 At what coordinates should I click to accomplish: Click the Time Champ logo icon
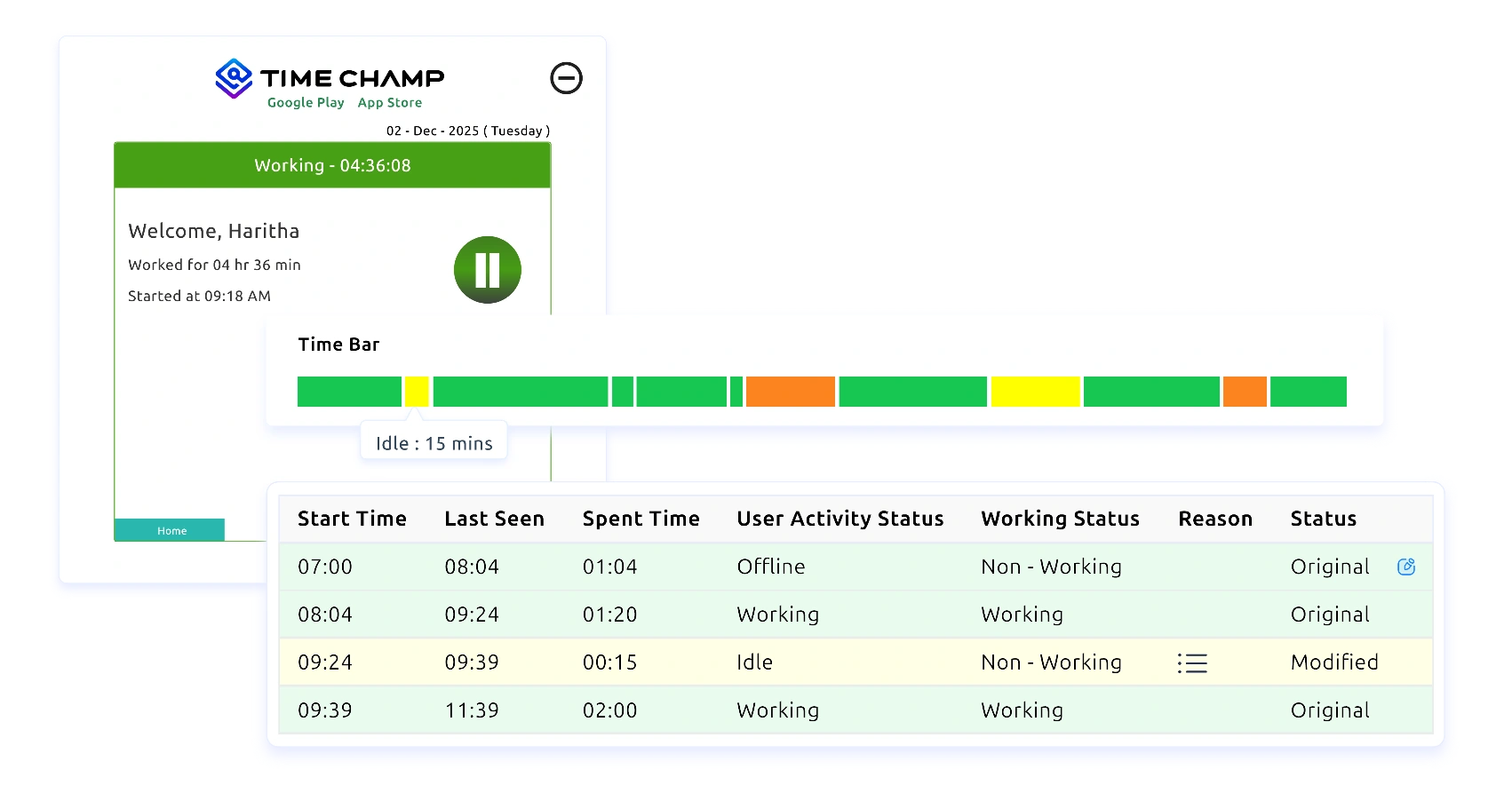coord(232,78)
